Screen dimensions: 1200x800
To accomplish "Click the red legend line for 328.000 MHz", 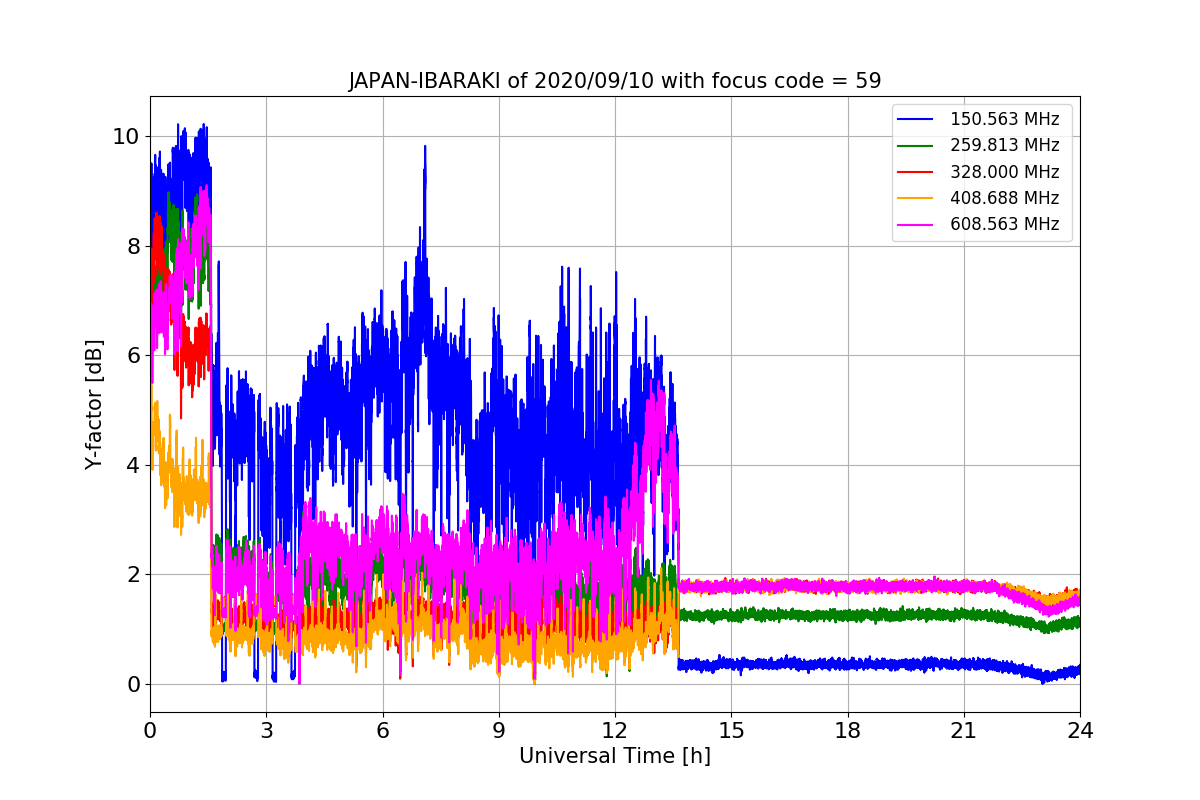I will click(915, 172).
